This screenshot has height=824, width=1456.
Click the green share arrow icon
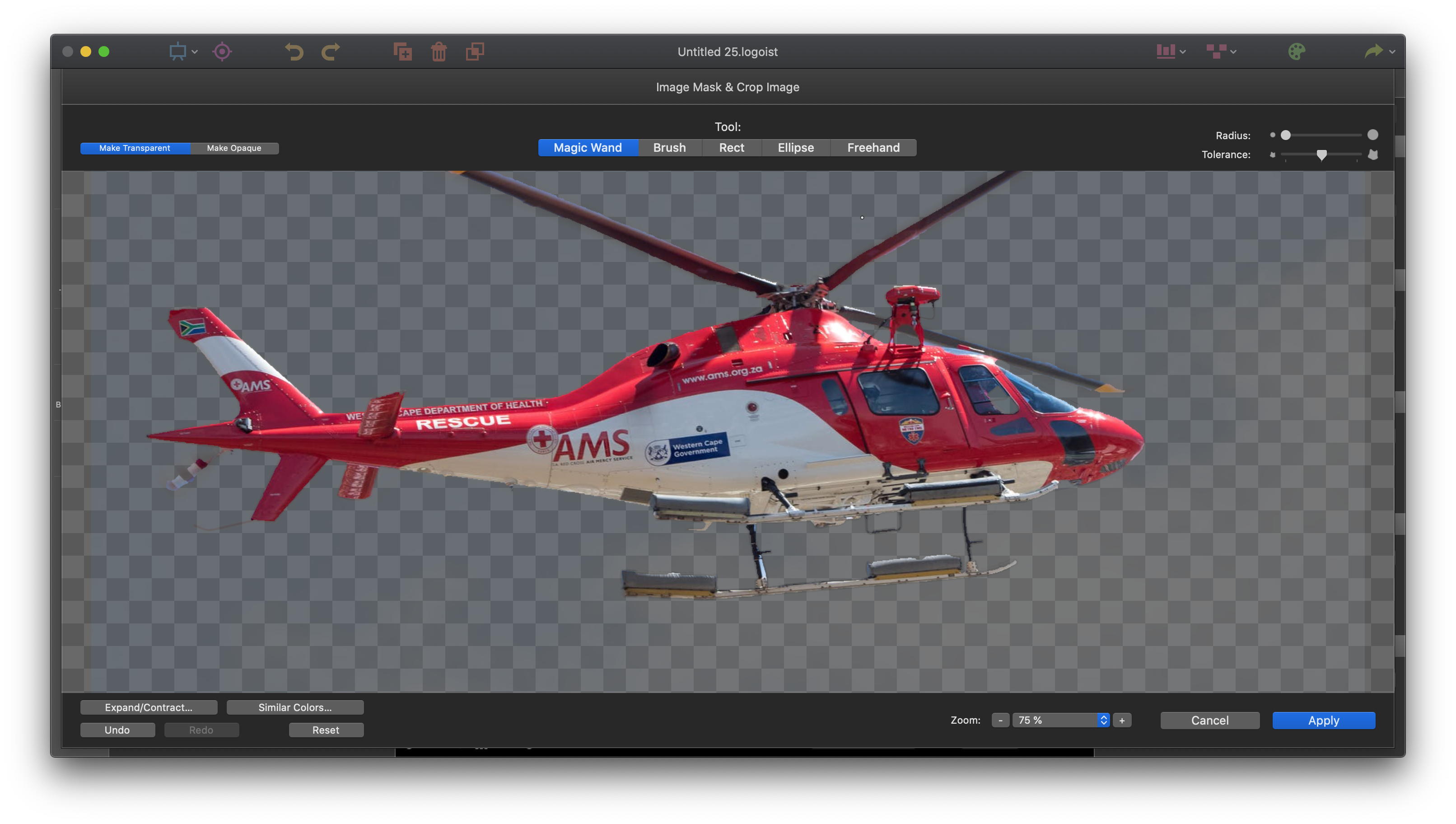[1374, 51]
